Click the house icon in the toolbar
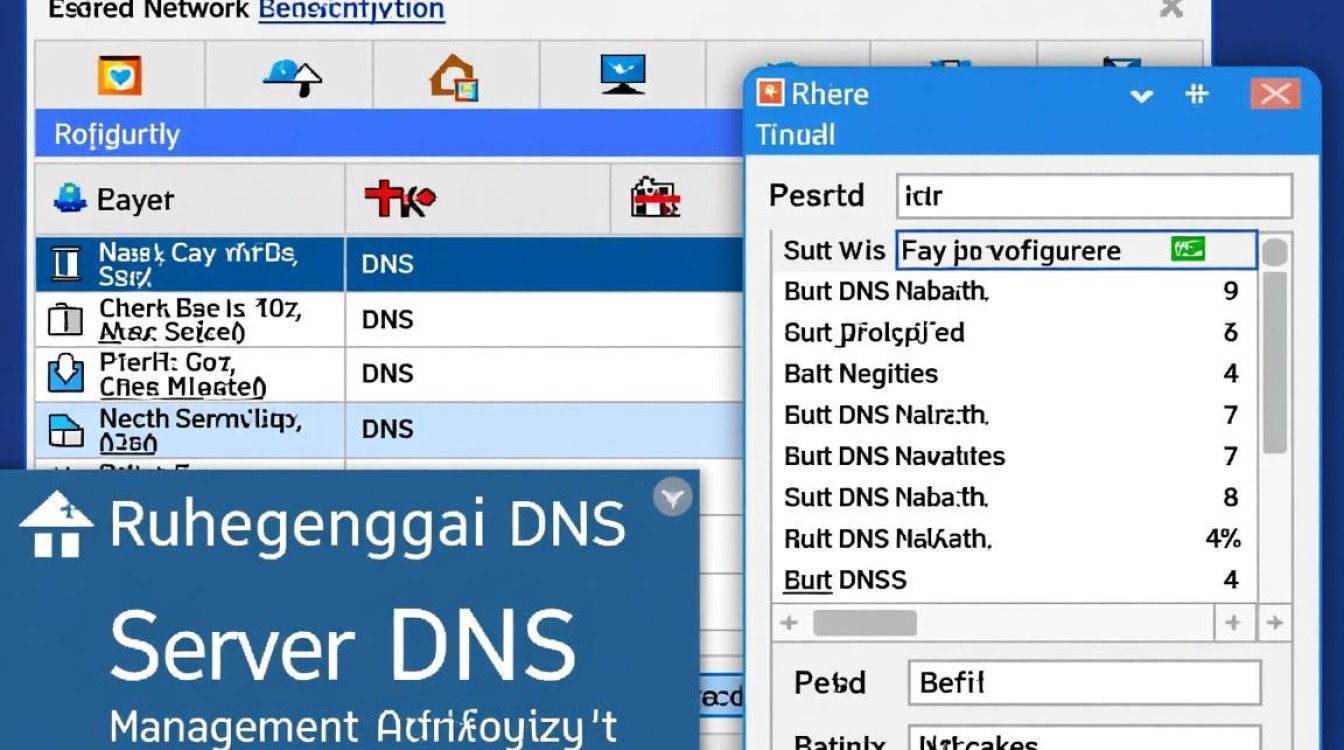This screenshot has width=1344, height=750. [x=454, y=77]
